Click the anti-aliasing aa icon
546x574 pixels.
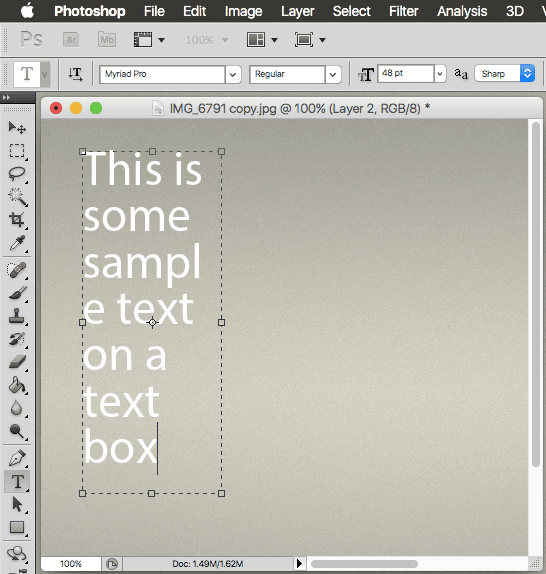pyautogui.click(x=461, y=74)
